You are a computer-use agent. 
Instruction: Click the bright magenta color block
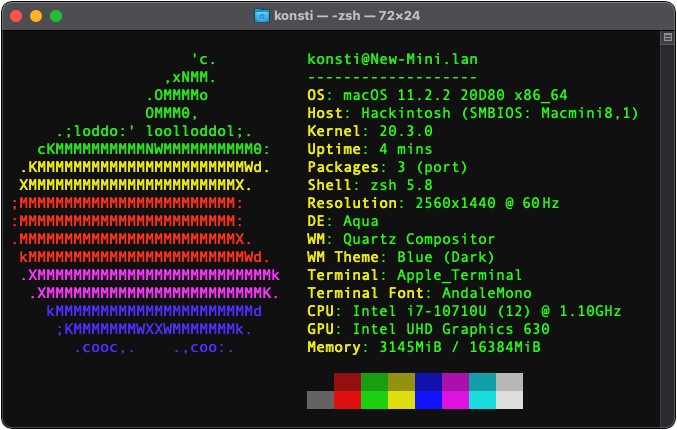coord(455,400)
